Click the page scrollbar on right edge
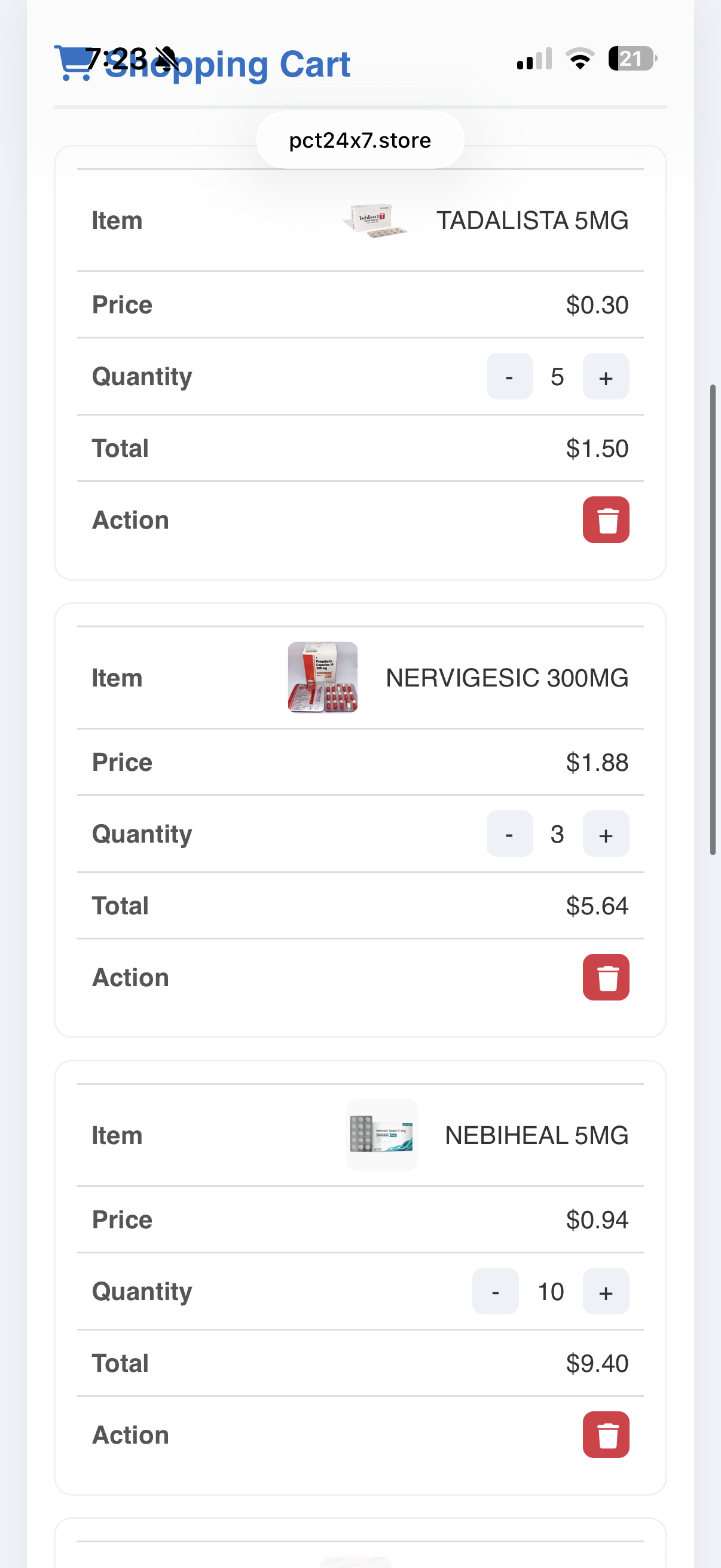The height and width of the screenshot is (1568, 721). [713, 620]
